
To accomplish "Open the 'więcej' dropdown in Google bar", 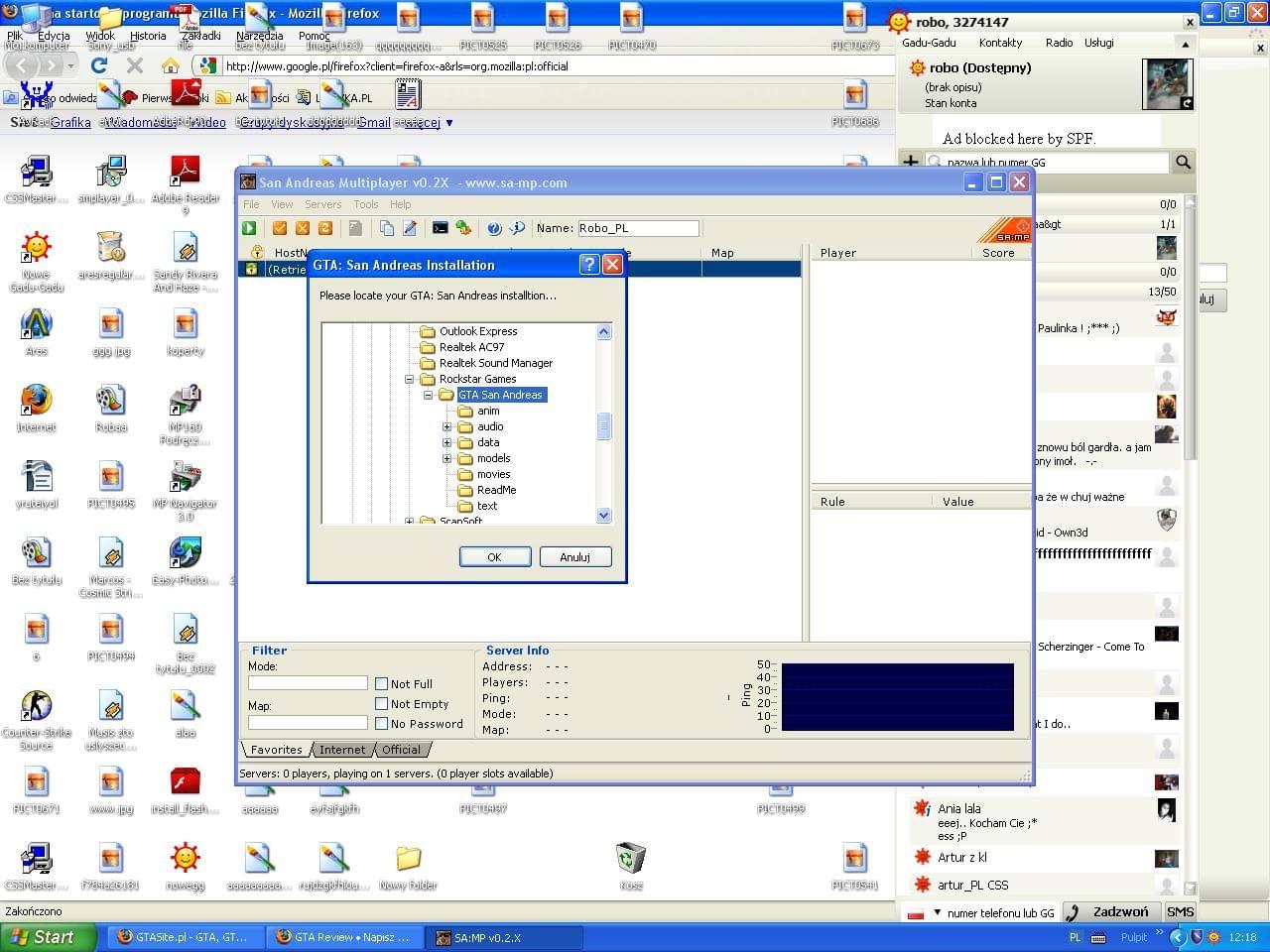I will click(x=429, y=123).
